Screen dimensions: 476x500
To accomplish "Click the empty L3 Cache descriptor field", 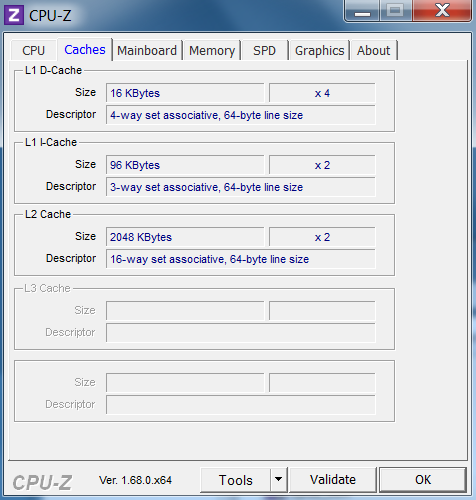I will (240, 333).
